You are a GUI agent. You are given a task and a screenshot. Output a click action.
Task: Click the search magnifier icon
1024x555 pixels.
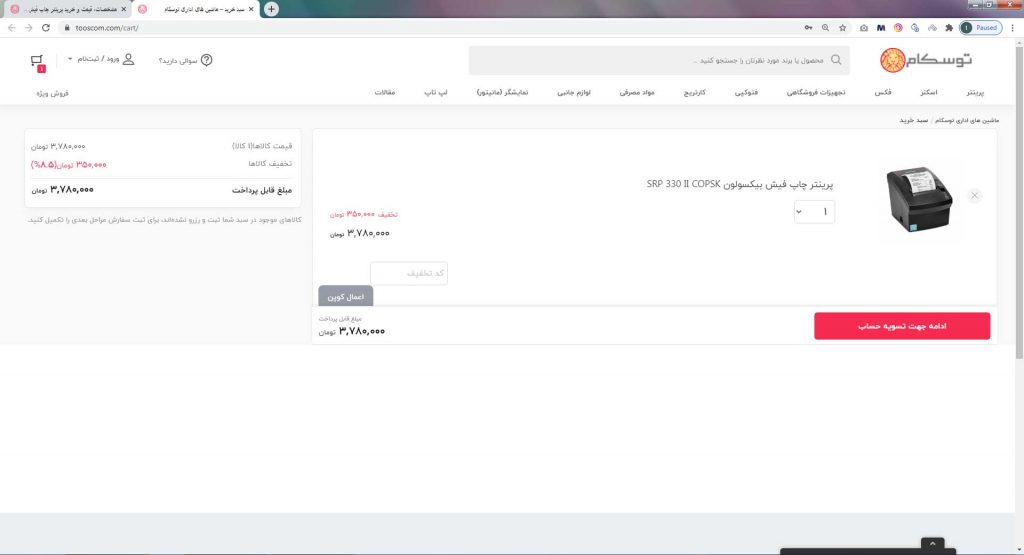pos(836,60)
